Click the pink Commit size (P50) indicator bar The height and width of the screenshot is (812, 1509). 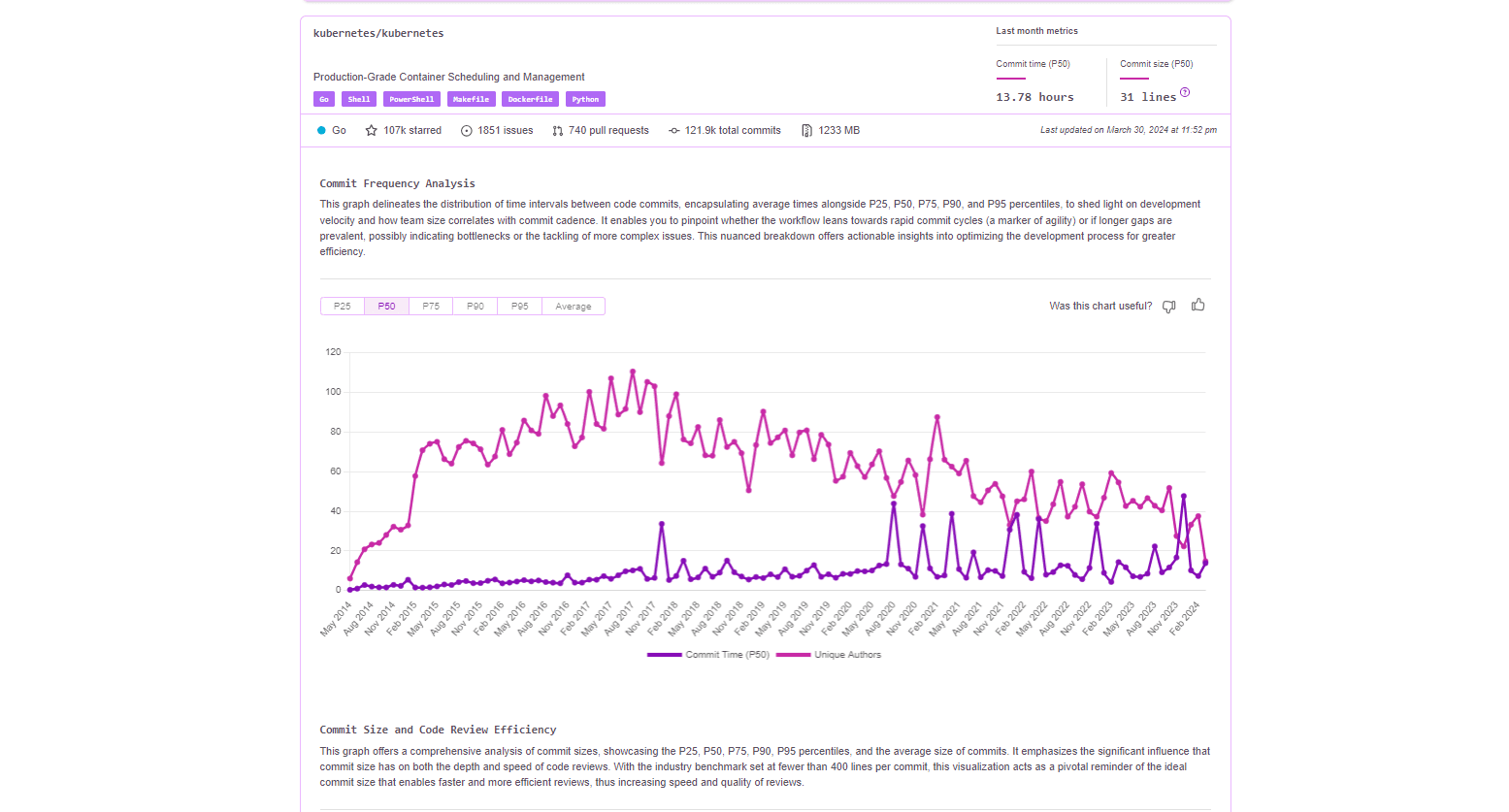click(1132, 79)
